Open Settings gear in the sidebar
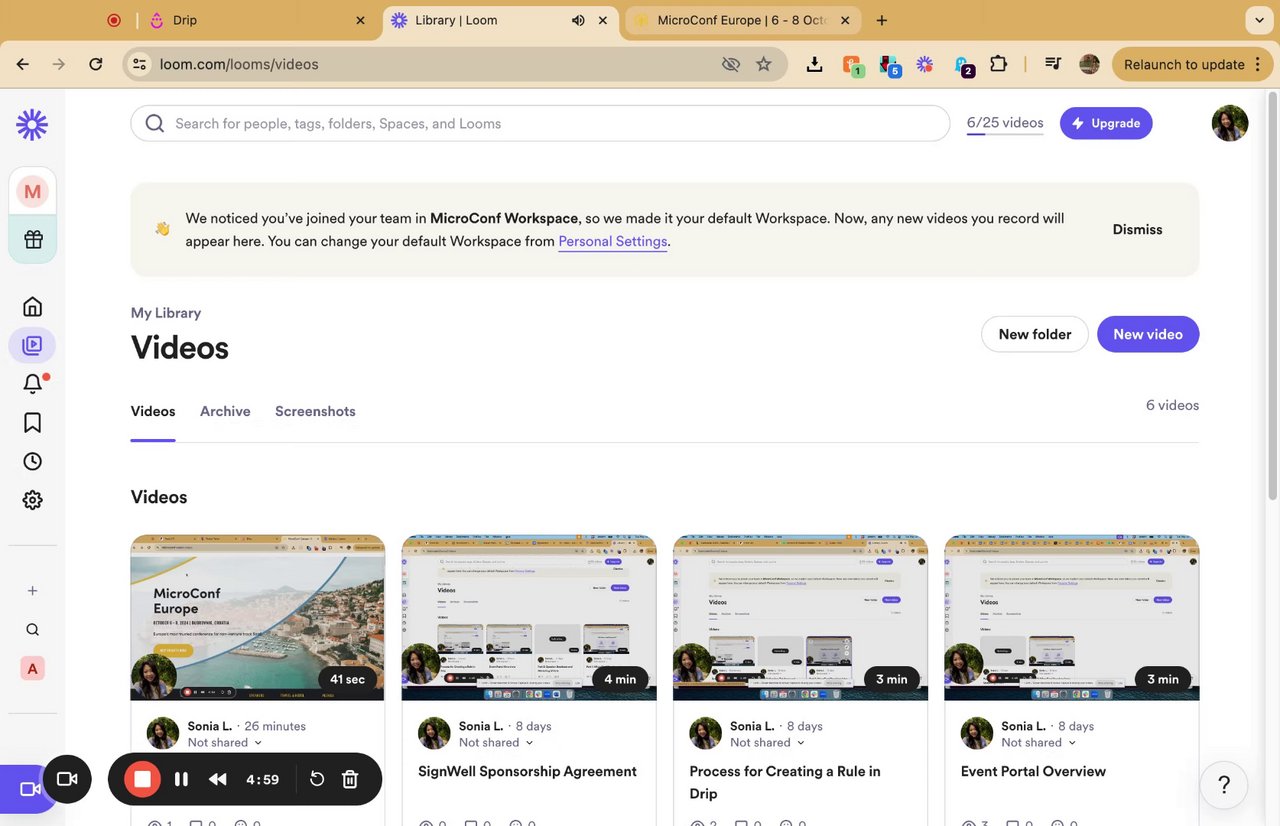 33,500
